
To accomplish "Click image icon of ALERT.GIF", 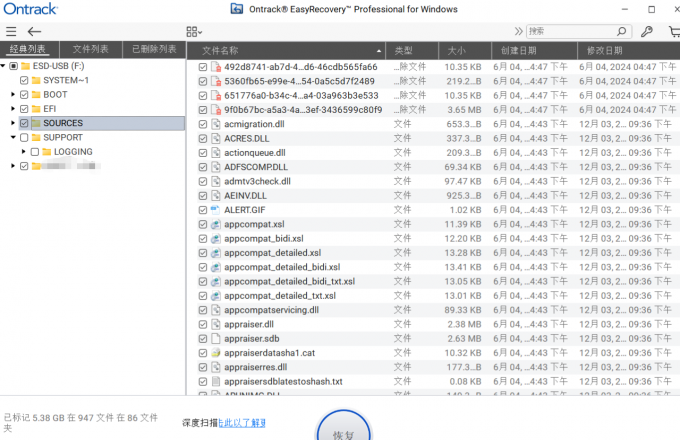I will (x=216, y=210).
